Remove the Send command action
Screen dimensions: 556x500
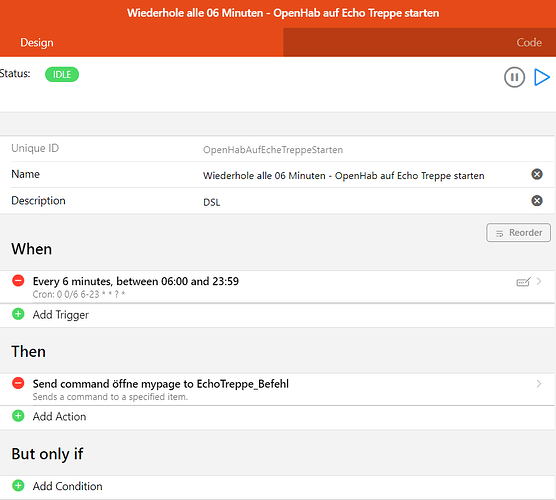point(18,383)
